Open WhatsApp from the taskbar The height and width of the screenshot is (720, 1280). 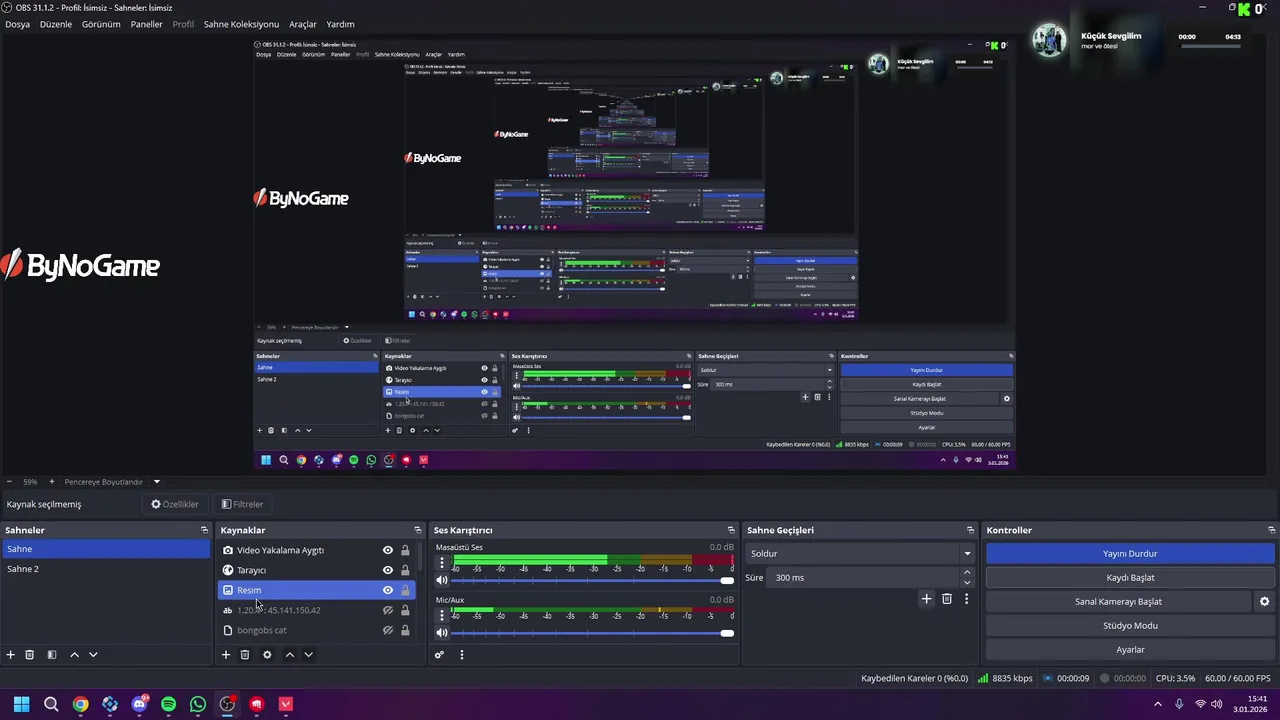pyautogui.click(x=198, y=704)
